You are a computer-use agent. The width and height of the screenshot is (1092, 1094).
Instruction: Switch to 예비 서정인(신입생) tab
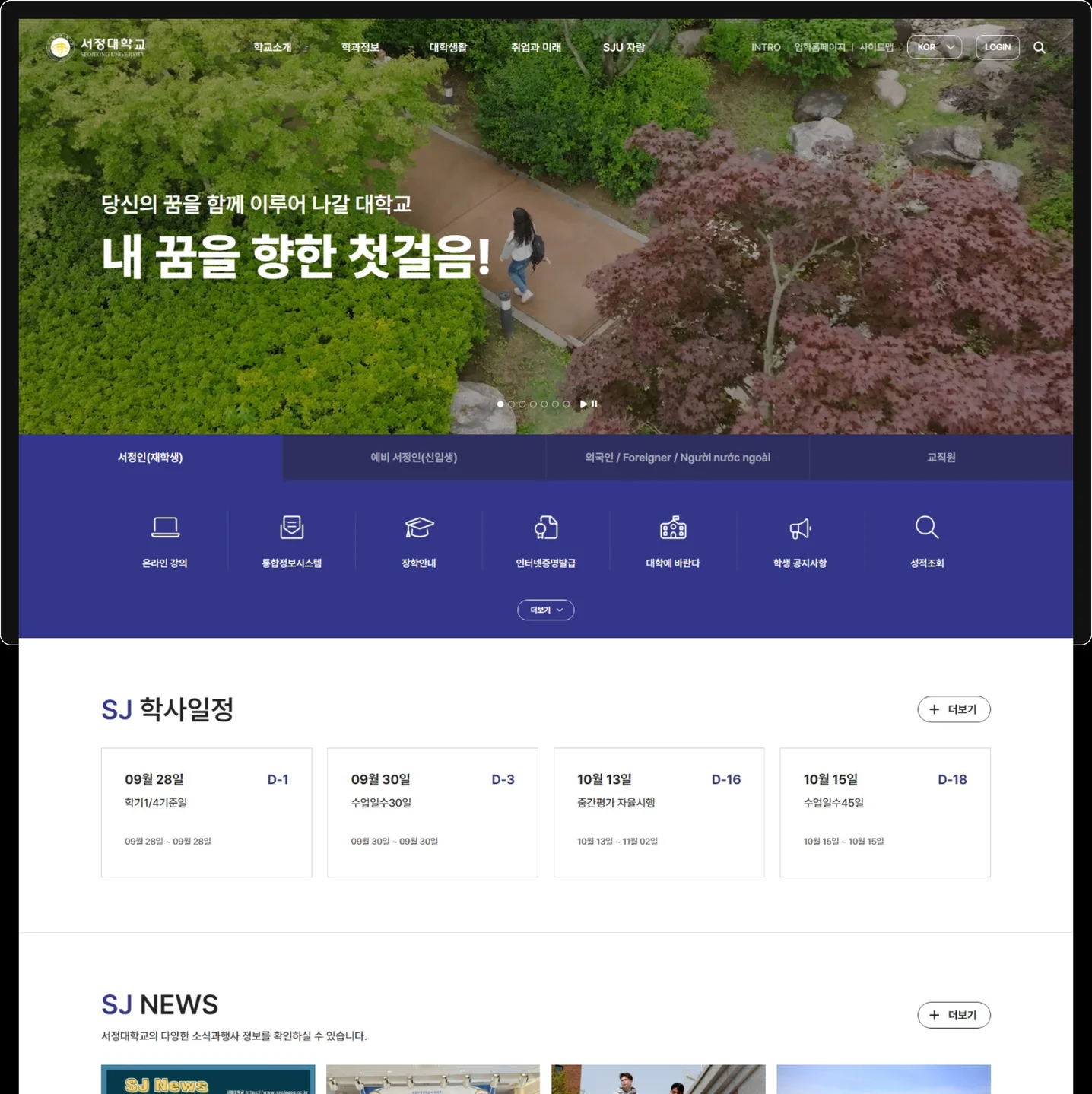tap(414, 457)
